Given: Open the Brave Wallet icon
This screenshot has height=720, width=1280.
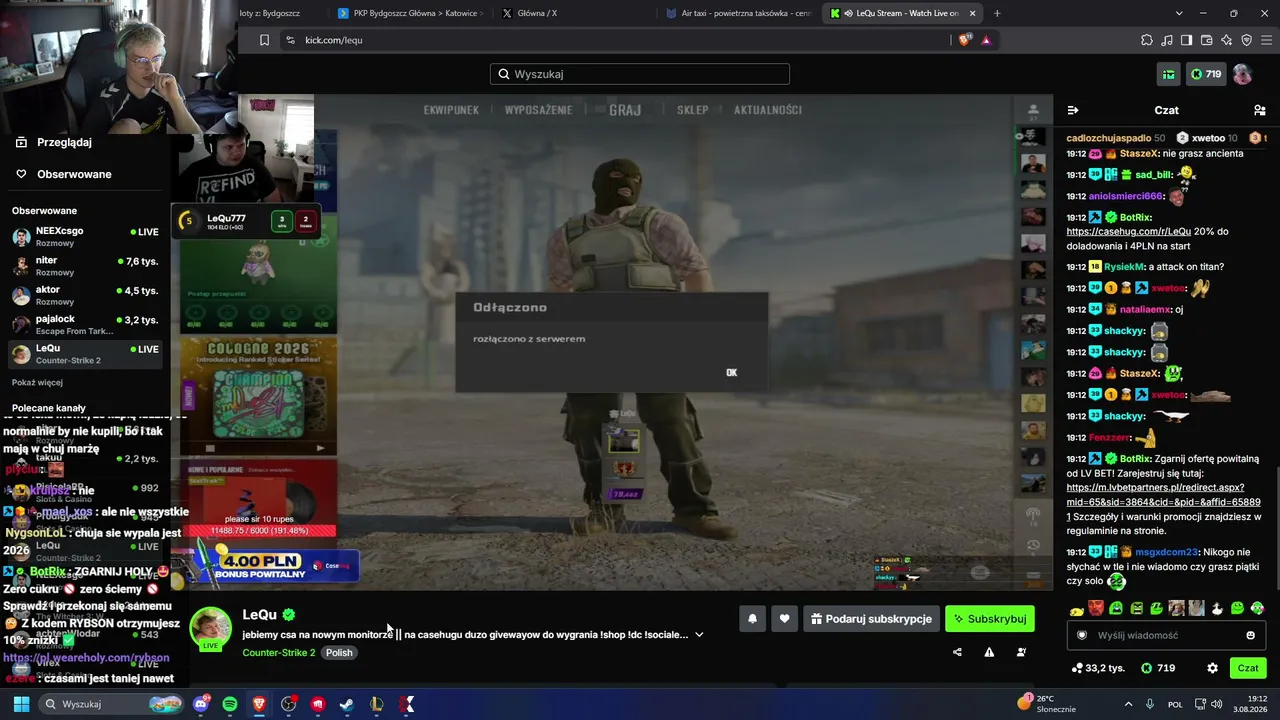Looking at the screenshot, I should (1206, 40).
